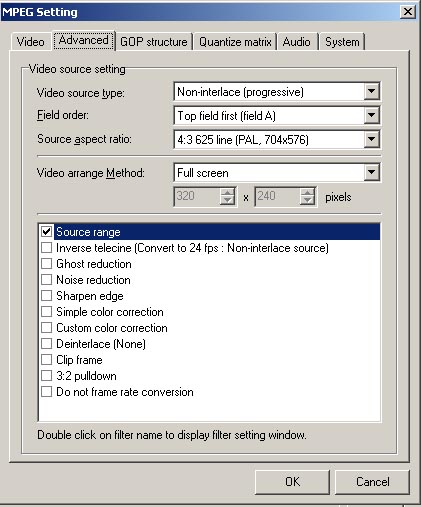Click the width pixels field showing 320
Viewport: 421px width, 507px height.
197,196
